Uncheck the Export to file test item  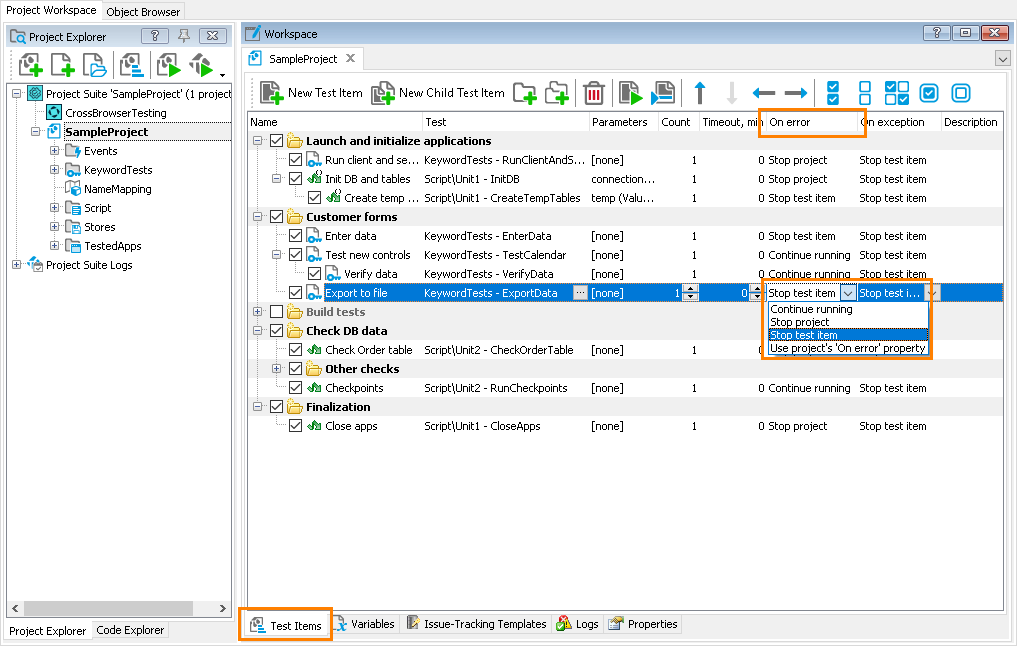click(x=296, y=293)
